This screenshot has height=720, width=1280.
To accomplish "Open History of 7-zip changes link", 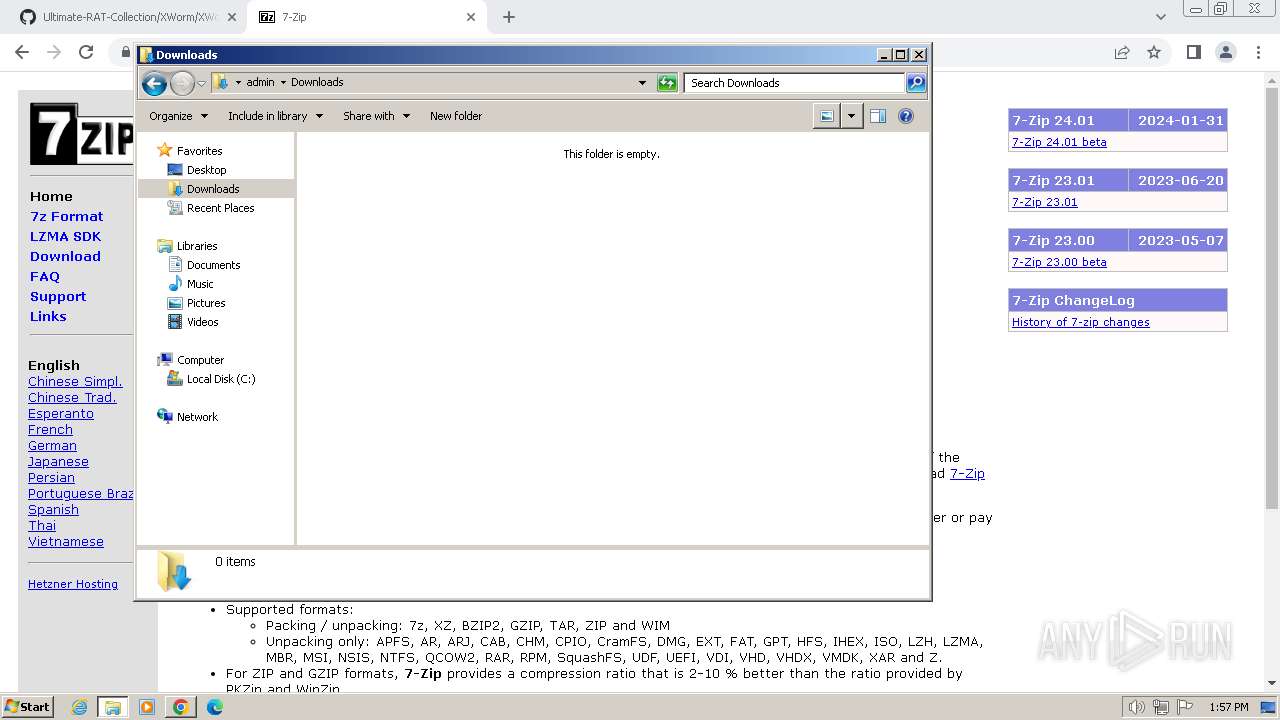I will pos(1080,322).
